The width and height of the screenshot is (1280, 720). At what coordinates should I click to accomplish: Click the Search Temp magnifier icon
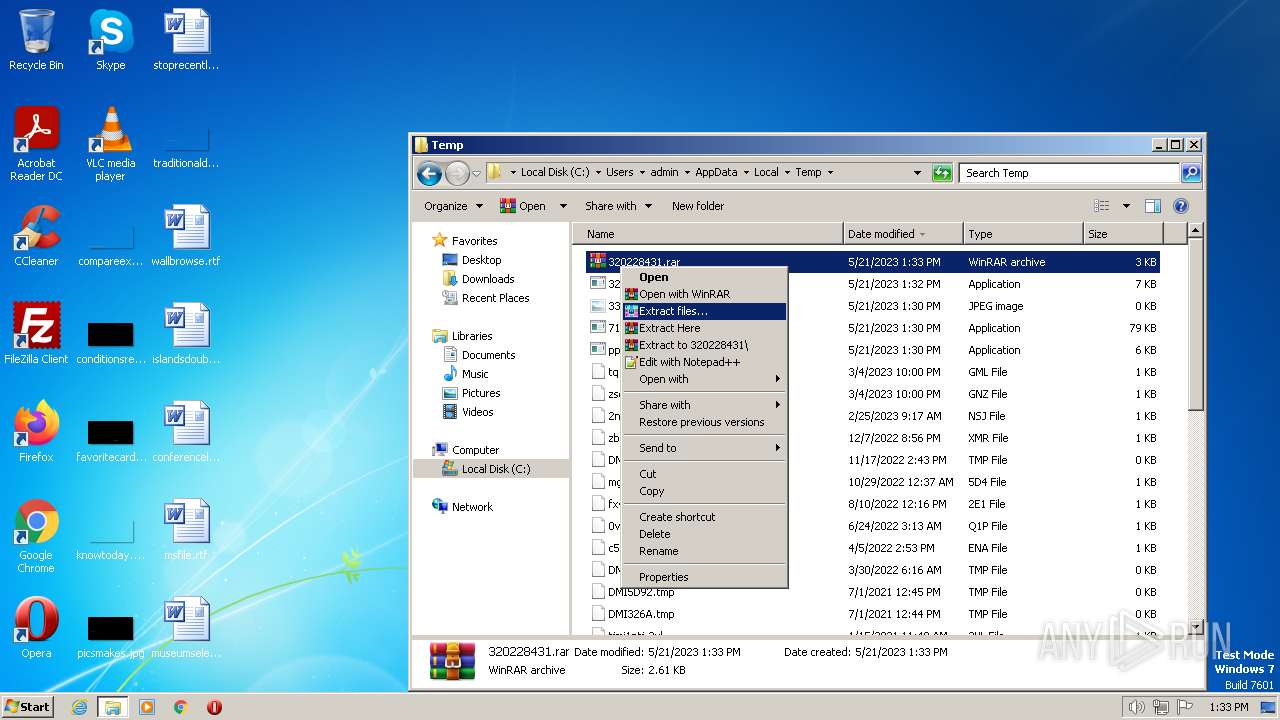1190,173
